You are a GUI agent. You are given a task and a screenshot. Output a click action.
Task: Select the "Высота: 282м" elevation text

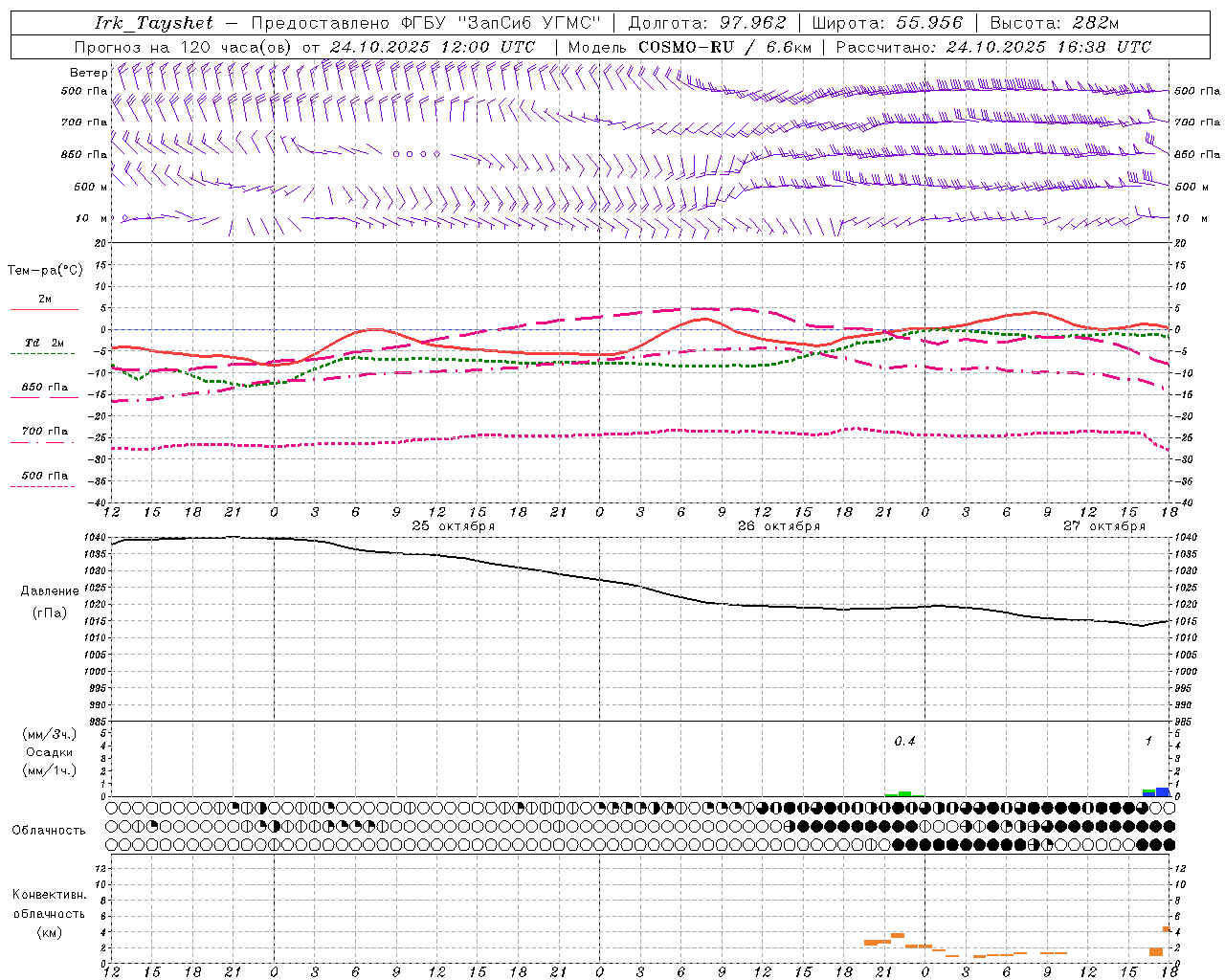[1054, 23]
